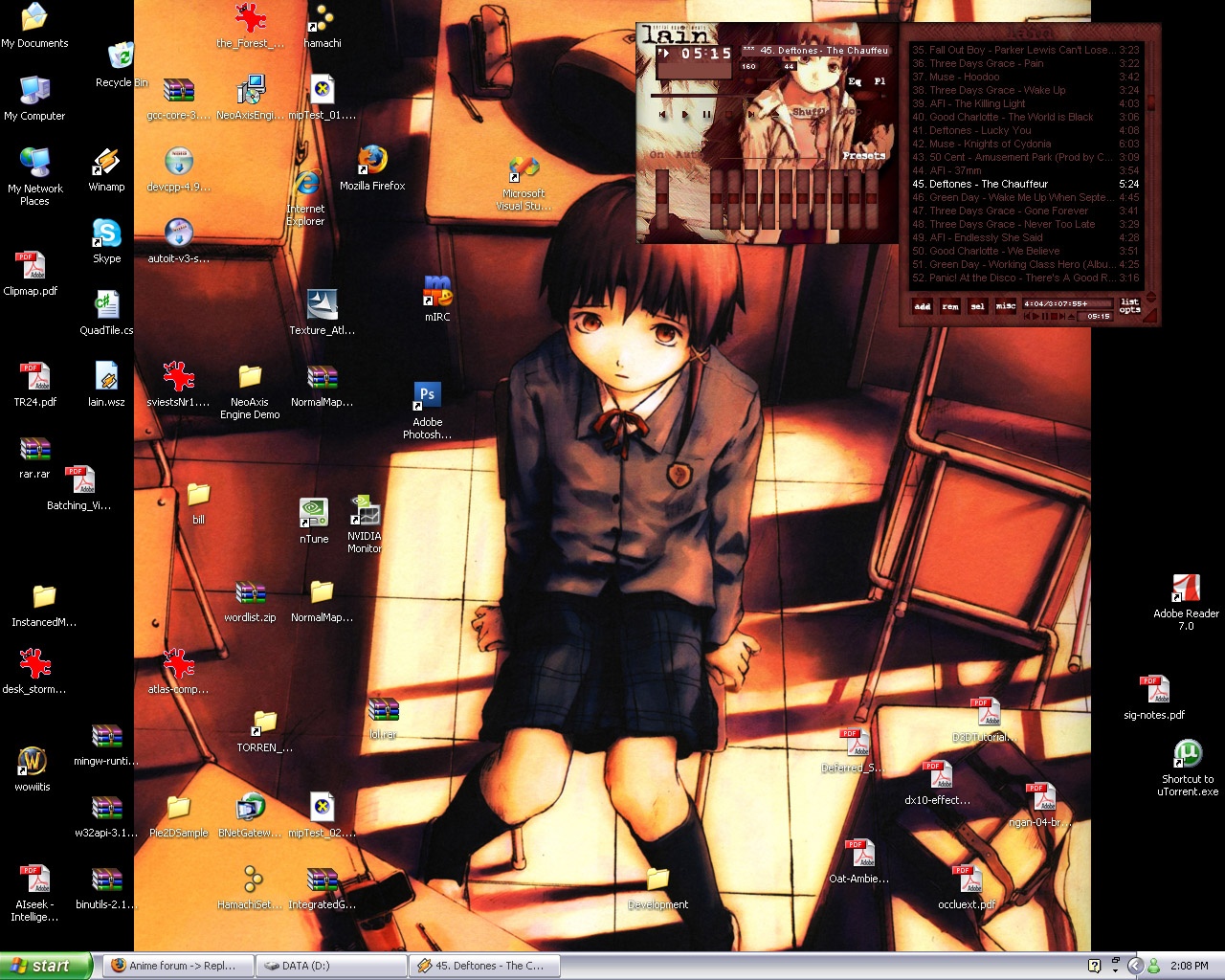This screenshot has width=1225, height=980.
Task: Select My Network Places icon
Action: tap(34, 177)
